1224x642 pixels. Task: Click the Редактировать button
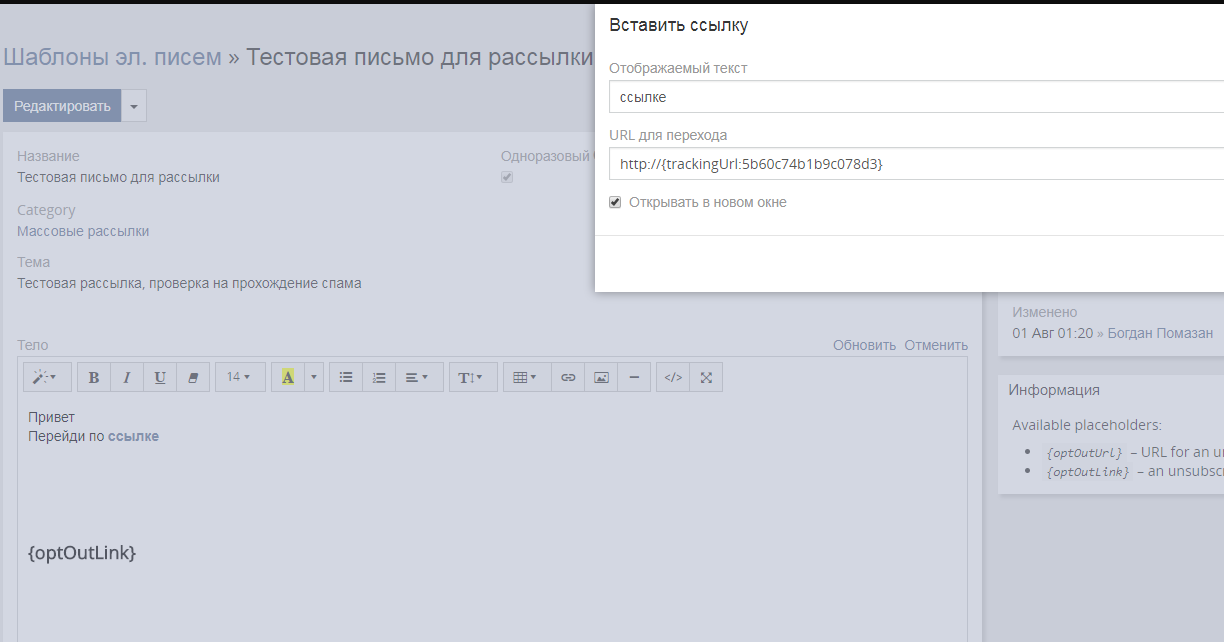[x=62, y=106]
